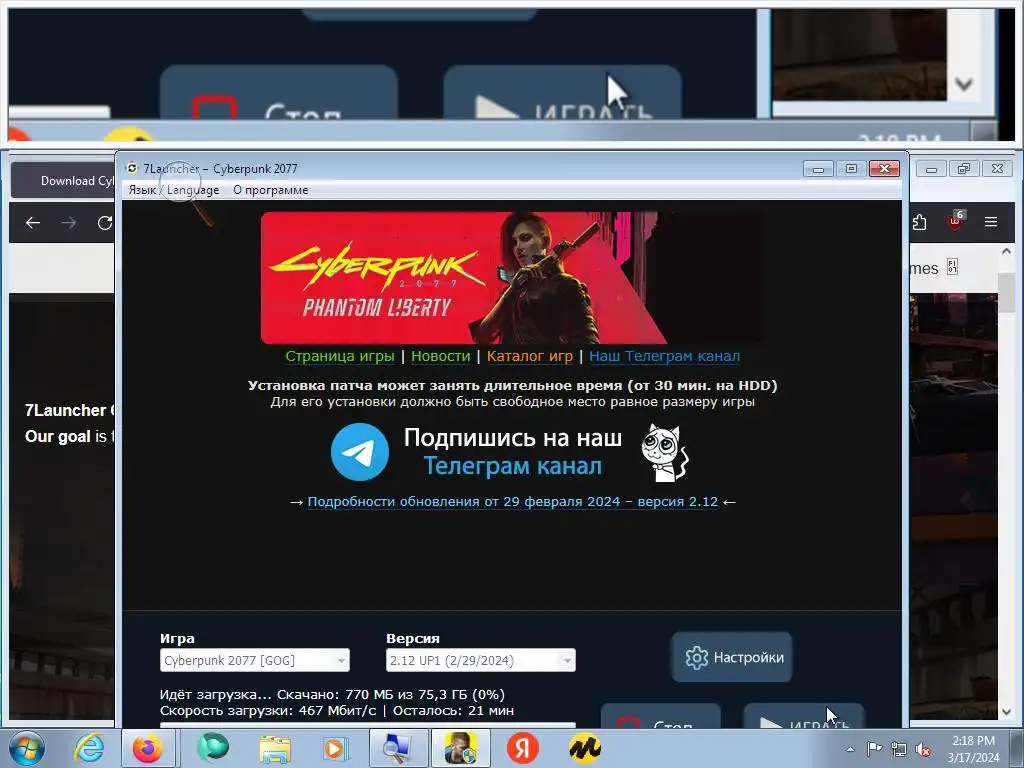This screenshot has height=768, width=1024.
Task: Click the 7Launcher title bar app icon
Action: [x=132, y=168]
